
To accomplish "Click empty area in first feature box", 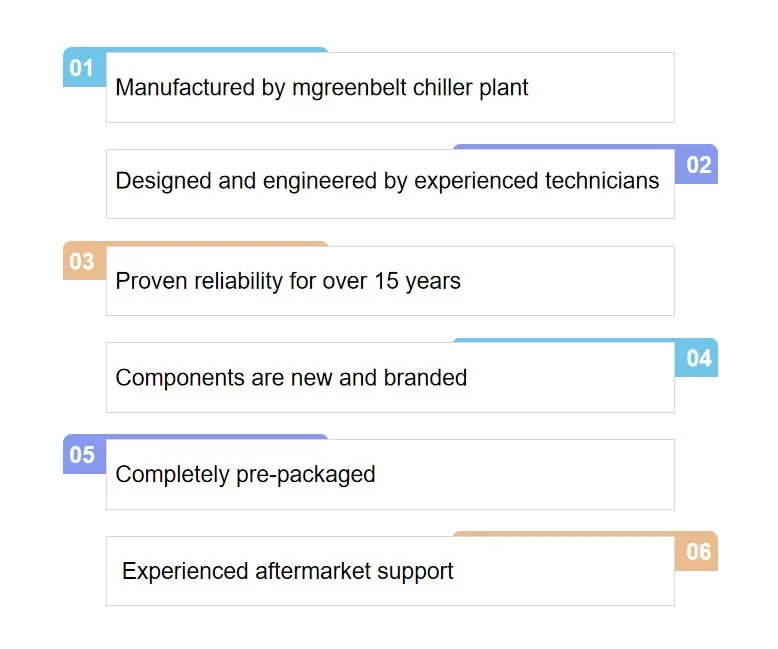I will pos(600,88).
